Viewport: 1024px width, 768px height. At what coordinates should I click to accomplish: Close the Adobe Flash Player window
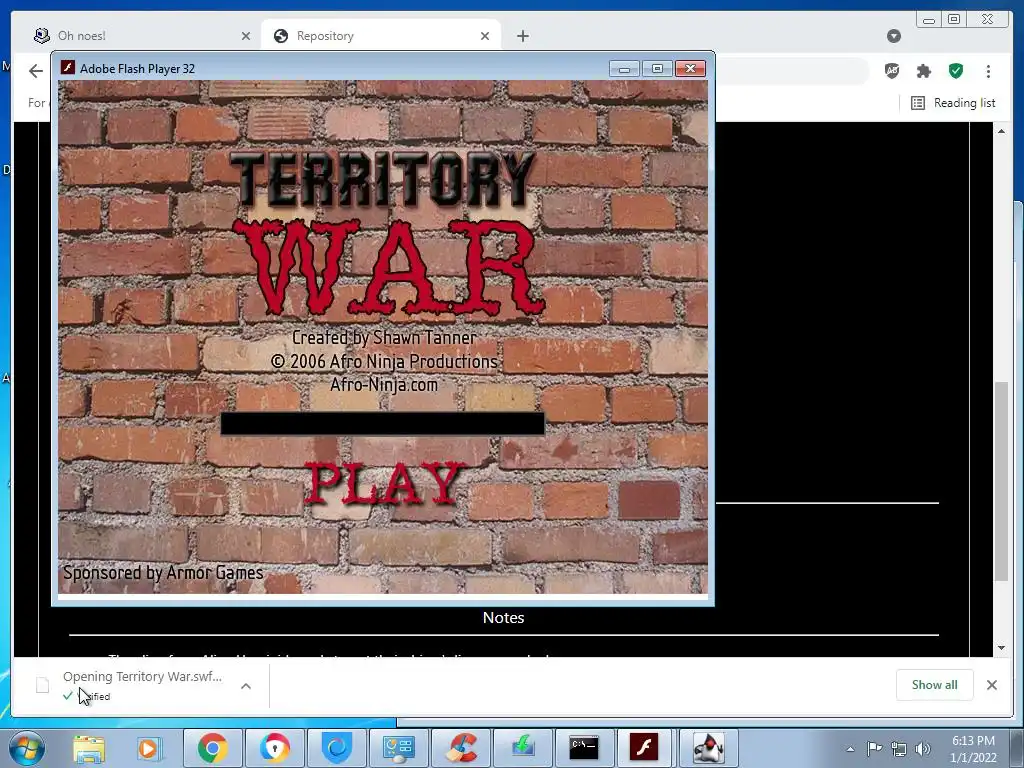[x=690, y=69]
